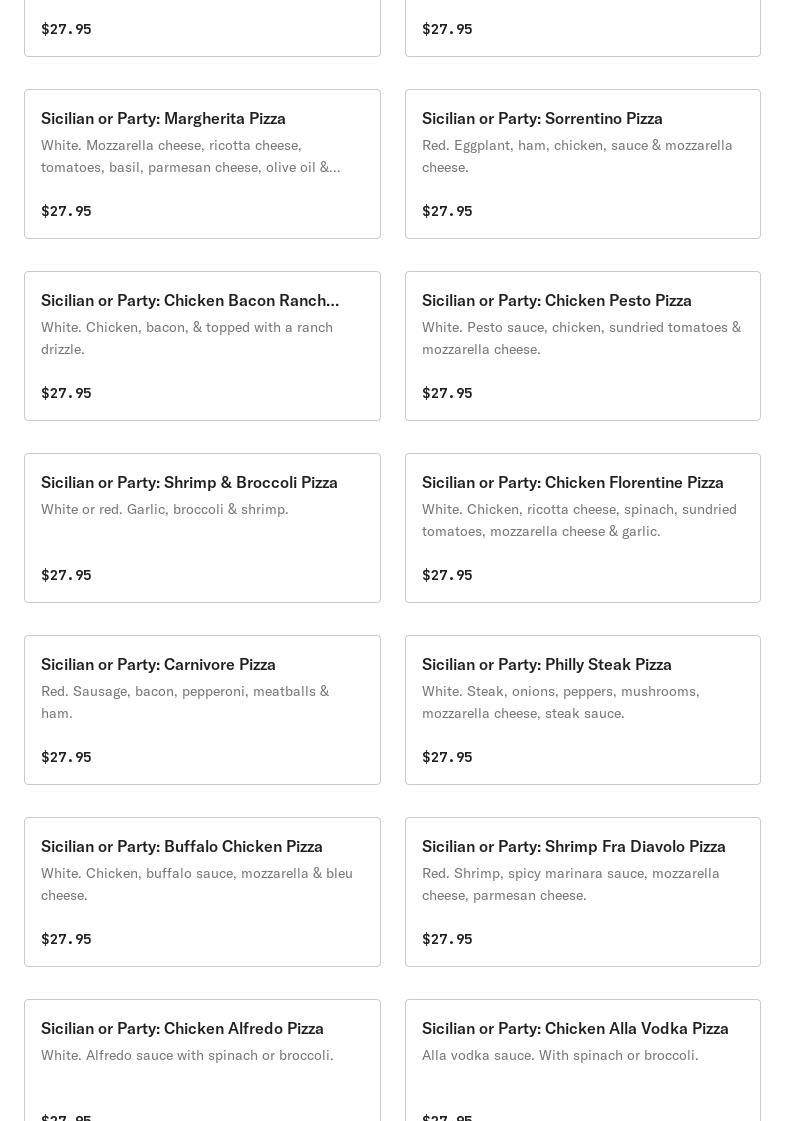The image size is (785, 1121).
Task: Open the Margherita Pizza menu card
Action: [202, 164]
